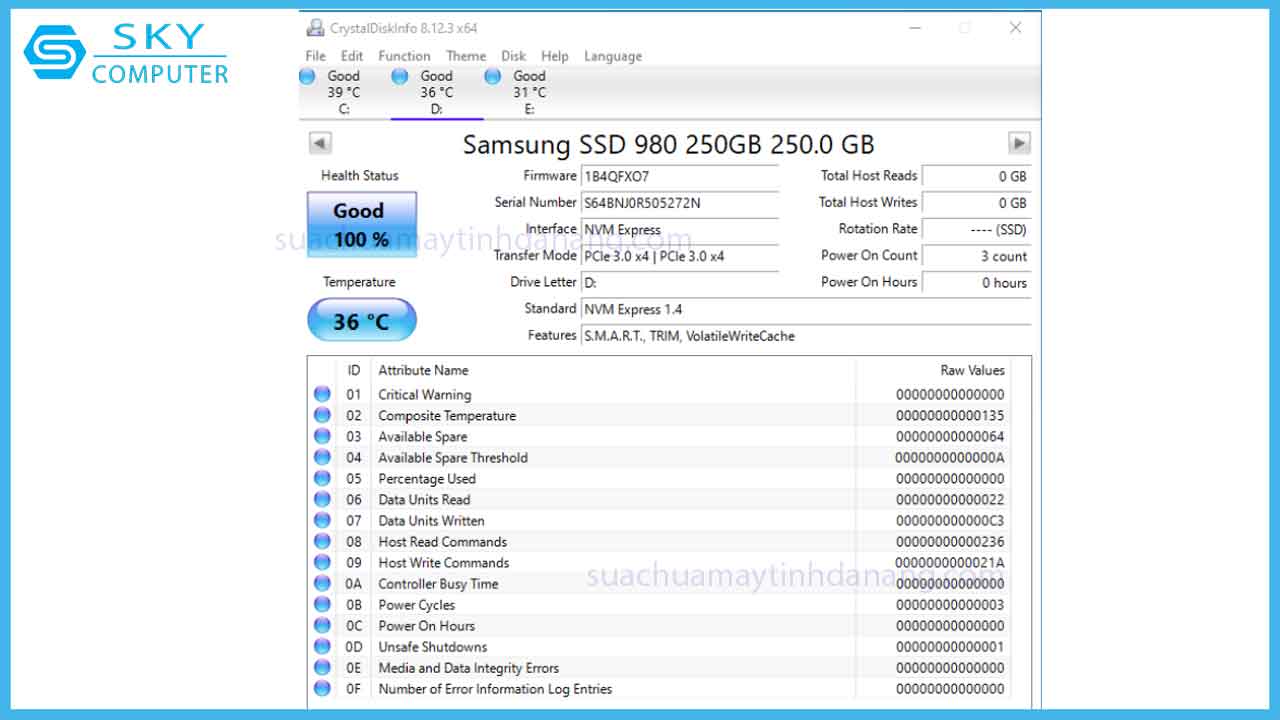Click the Total Host Reads value
The height and width of the screenshot is (720, 1280).
coord(976,176)
